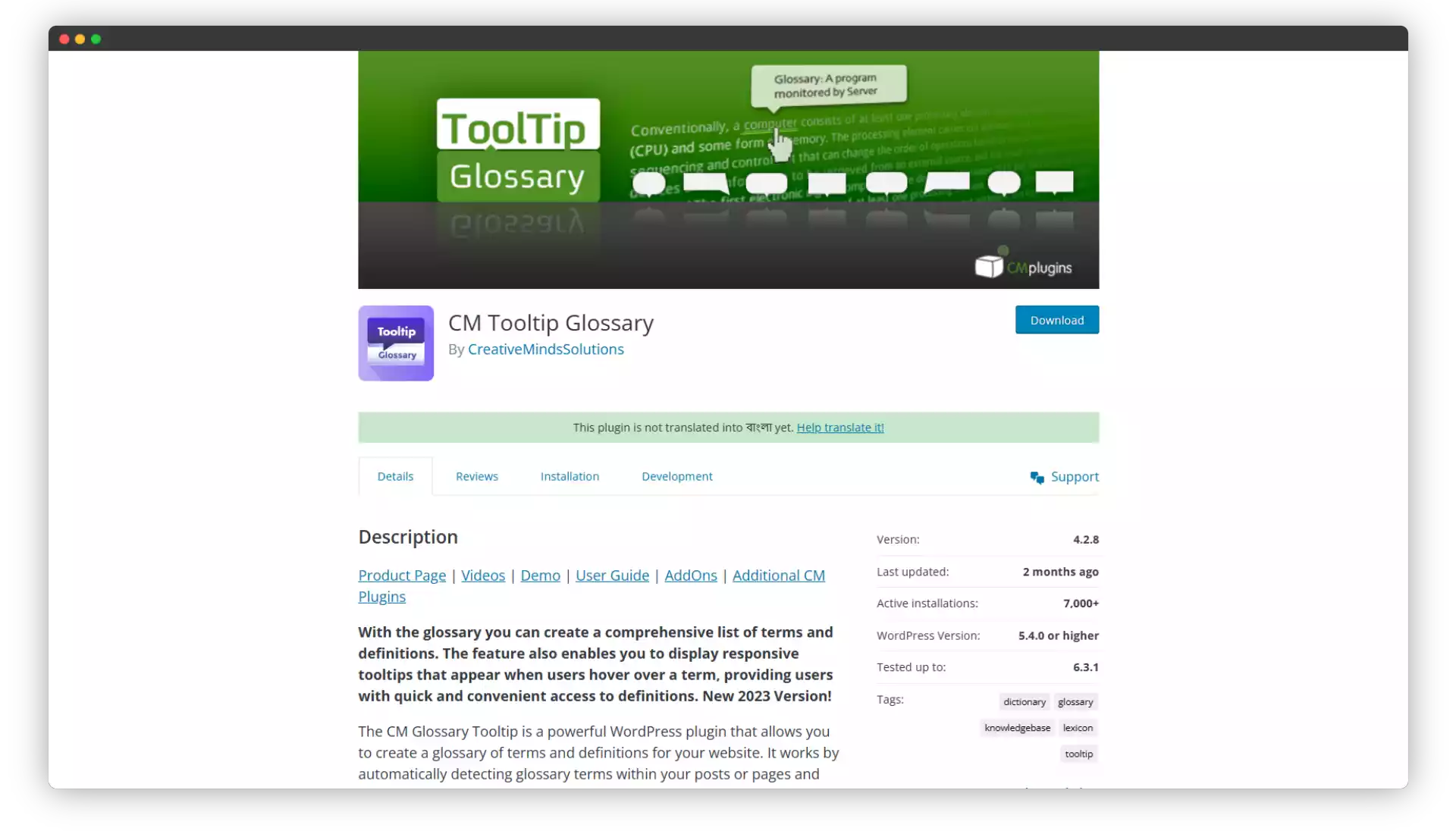Switch to the Reviews tab
The height and width of the screenshot is (831, 1456).
click(478, 476)
